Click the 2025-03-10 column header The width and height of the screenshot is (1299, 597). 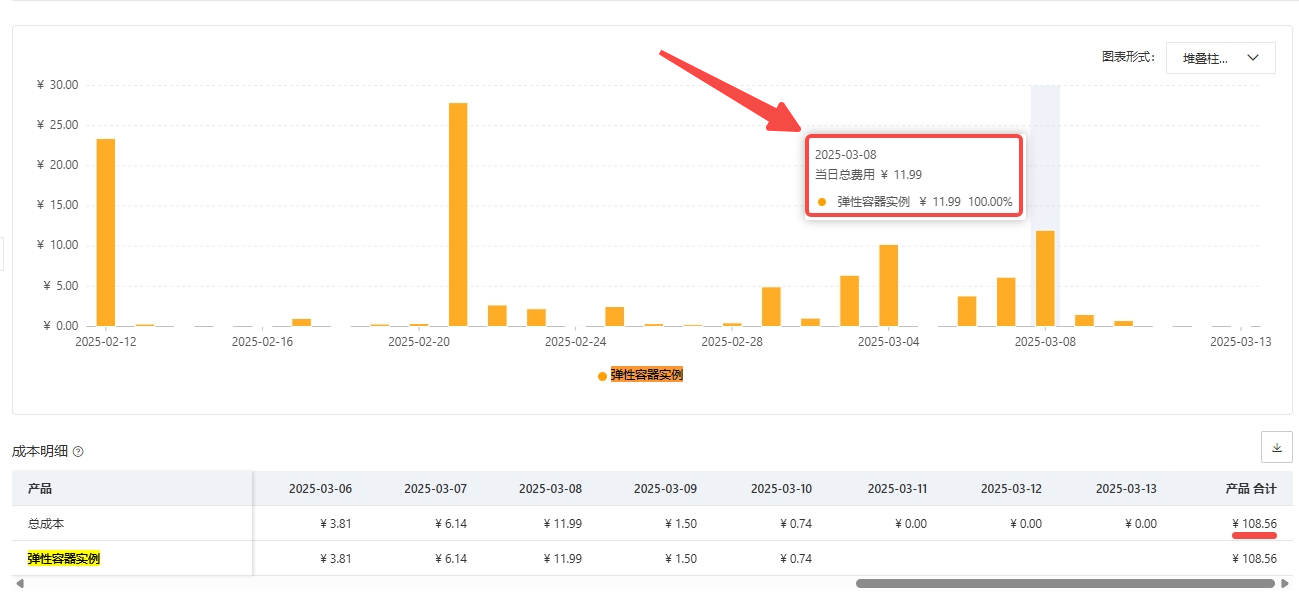pyautogui.click(x=781, y=489)
